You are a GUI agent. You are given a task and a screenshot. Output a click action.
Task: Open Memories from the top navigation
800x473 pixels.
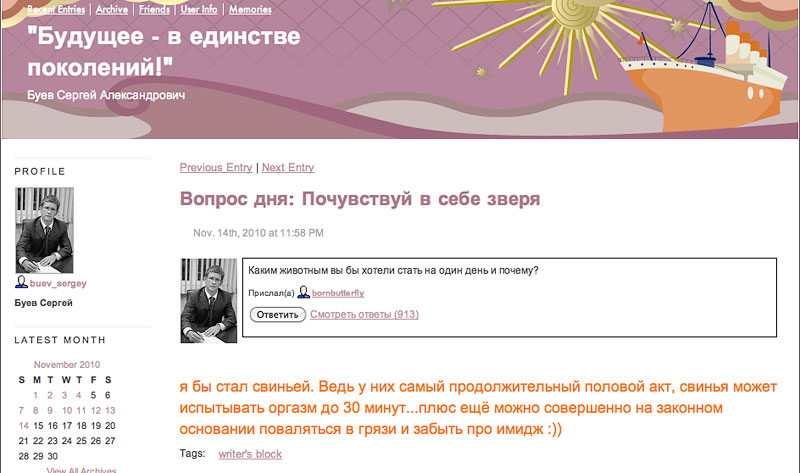pyautogui.click(x=250, y=10)
